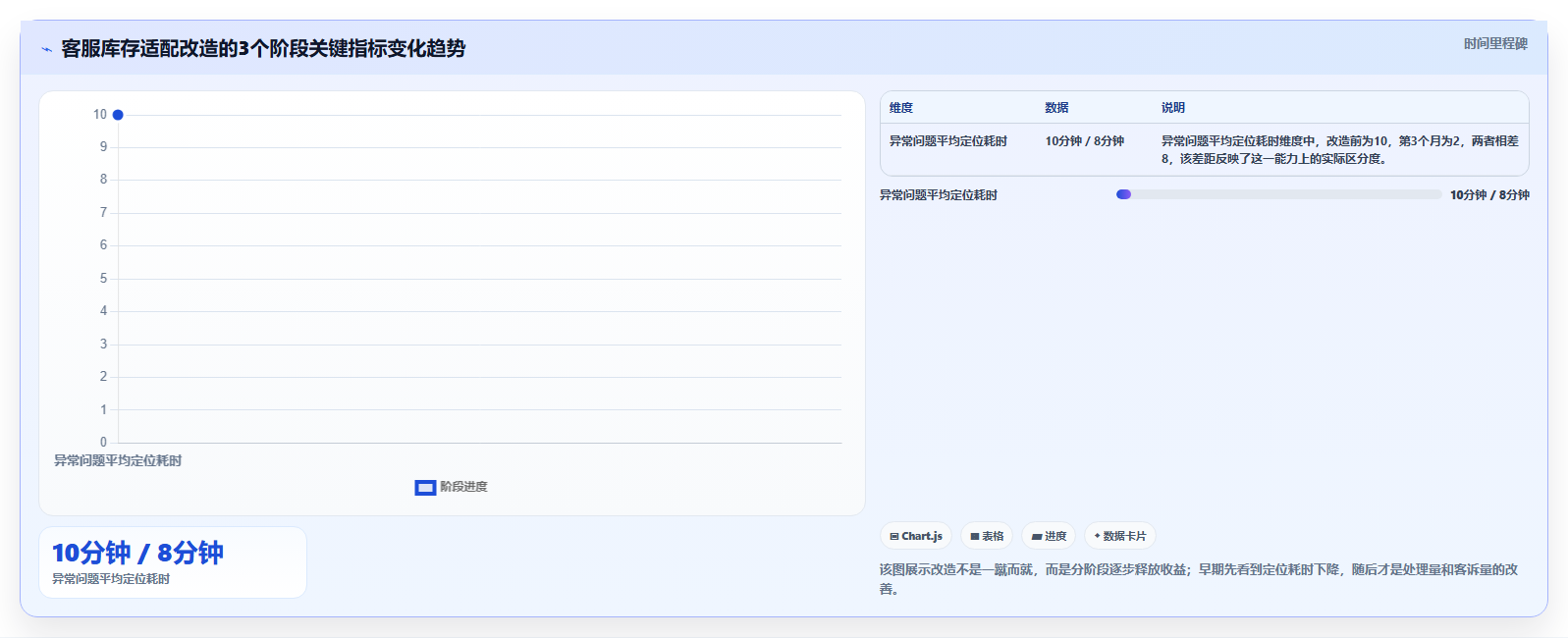This screenshot has height=638, width=1568.
Task: Click the 进度 tag chip
Action: (x=1049, y=536)
